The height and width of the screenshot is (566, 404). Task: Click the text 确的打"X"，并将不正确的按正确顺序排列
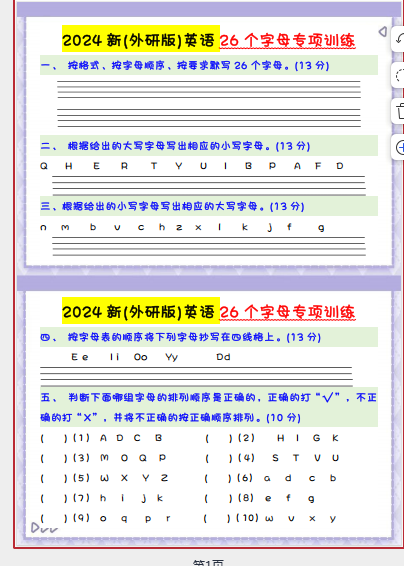pyautogui.click(x=170, y=418)
